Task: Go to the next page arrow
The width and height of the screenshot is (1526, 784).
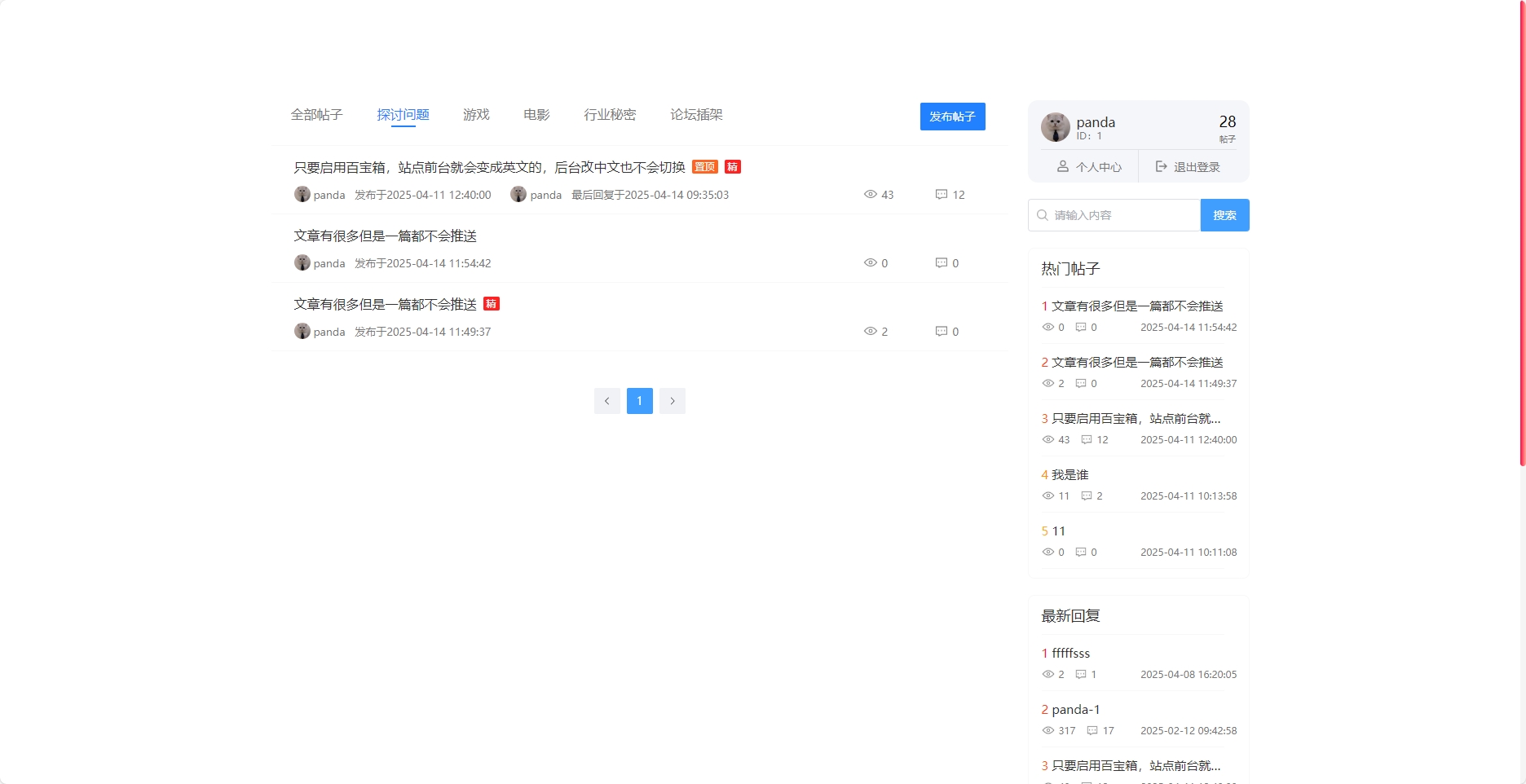Action: [x=672, y=401]
